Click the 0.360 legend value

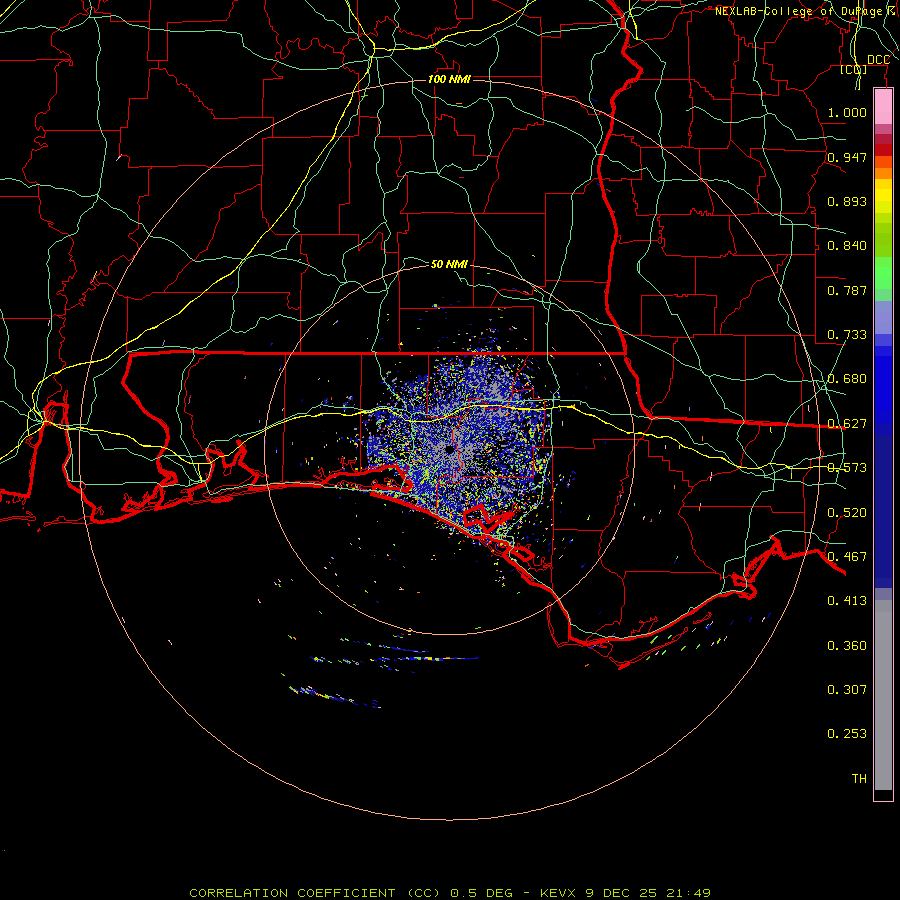pos(847,646)
